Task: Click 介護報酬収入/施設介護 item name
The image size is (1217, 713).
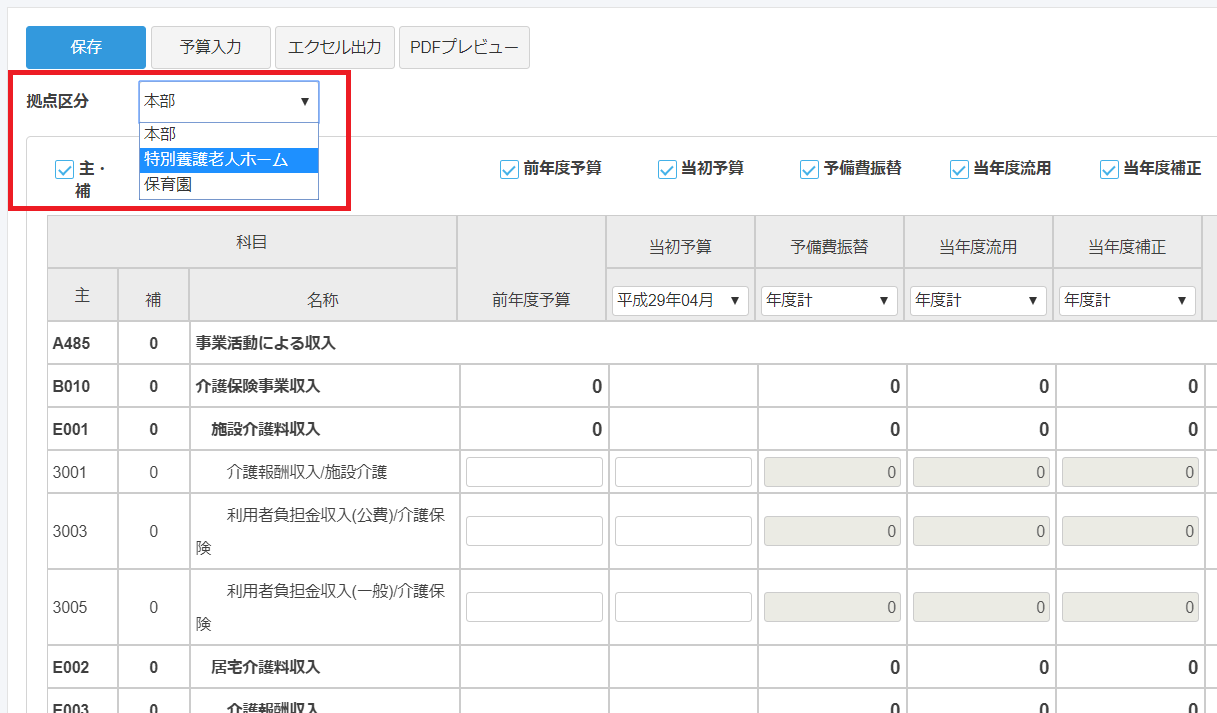Action: click(306, 472)
